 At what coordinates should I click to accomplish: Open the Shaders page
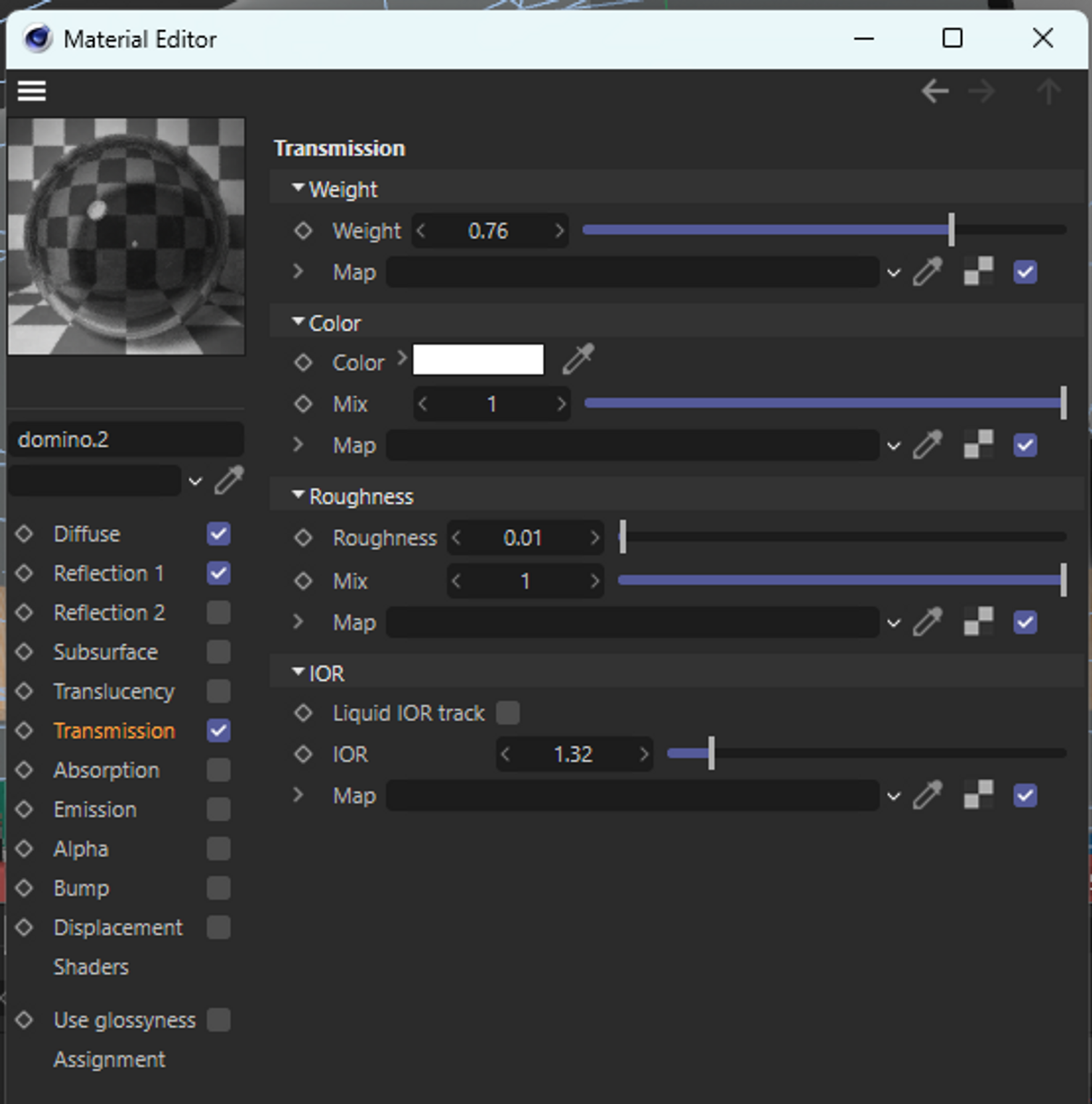[91, 967]
